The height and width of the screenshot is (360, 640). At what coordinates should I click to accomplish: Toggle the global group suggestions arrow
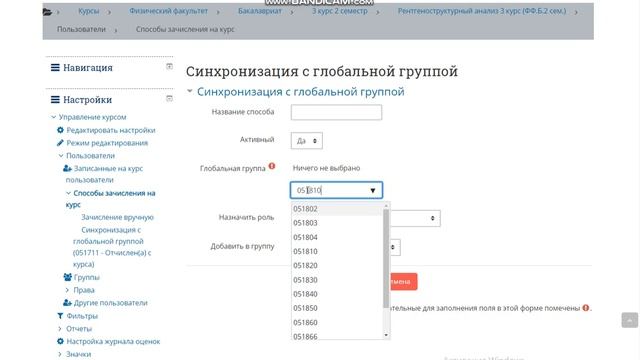point(373,191)
